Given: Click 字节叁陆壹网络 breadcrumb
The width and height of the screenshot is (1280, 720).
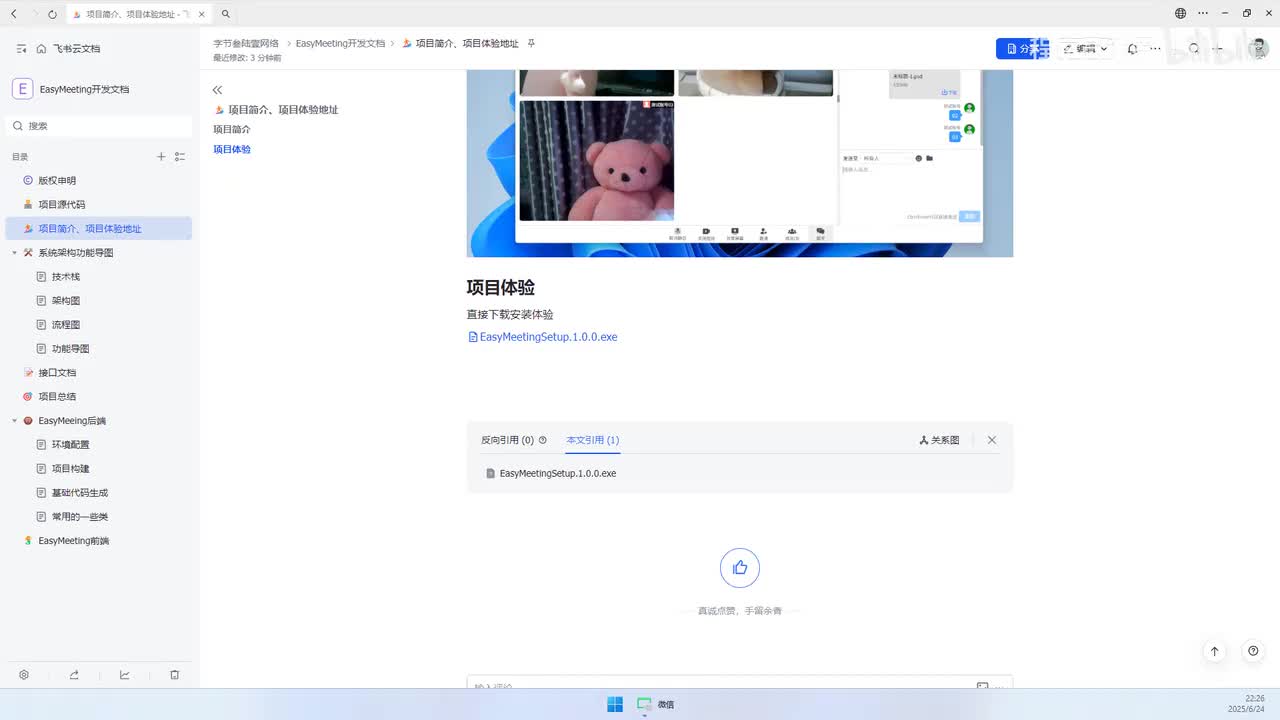Looking at the screenshot, I should coord(246,44).
